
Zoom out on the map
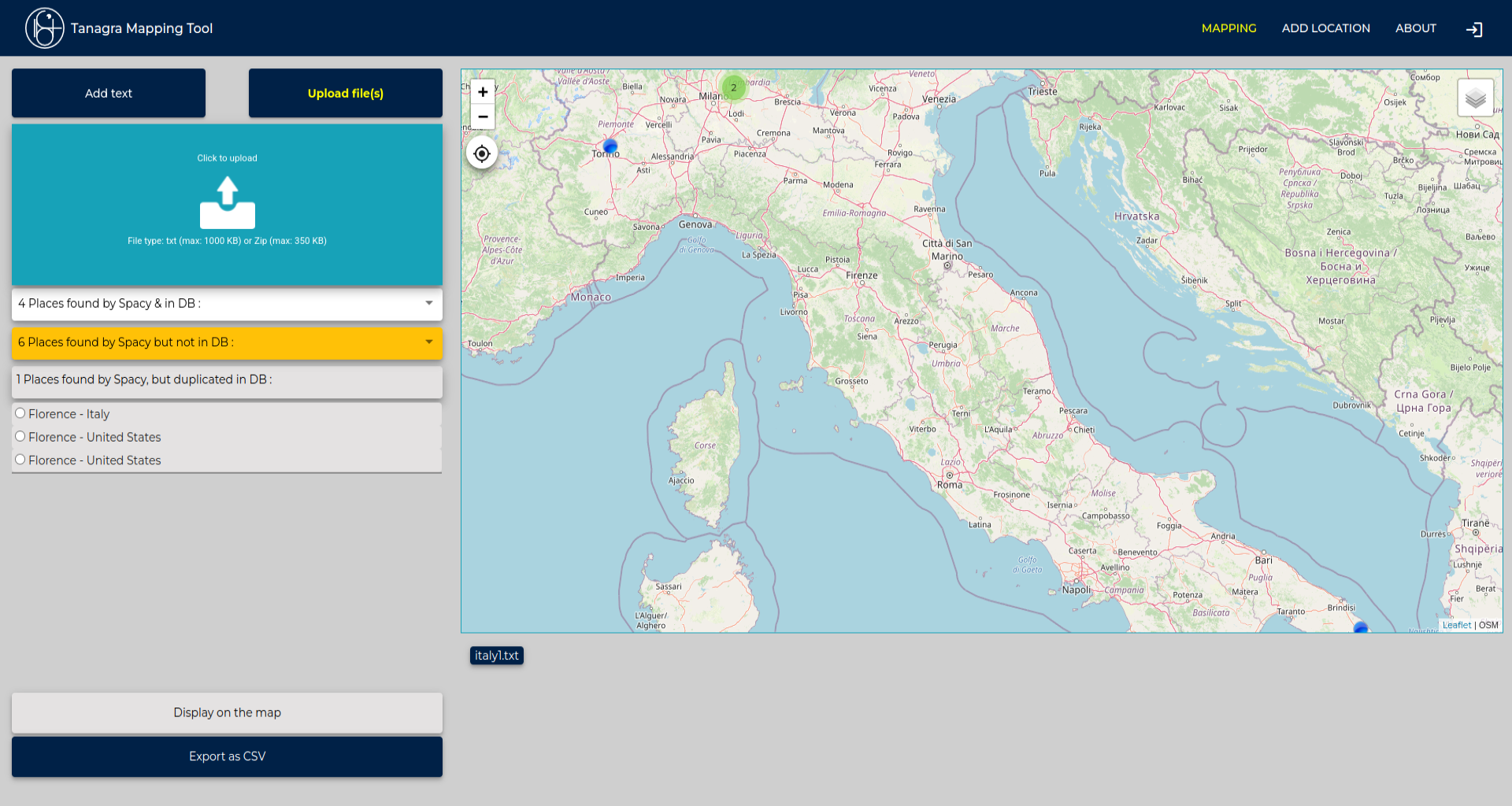tap(483, 116)
